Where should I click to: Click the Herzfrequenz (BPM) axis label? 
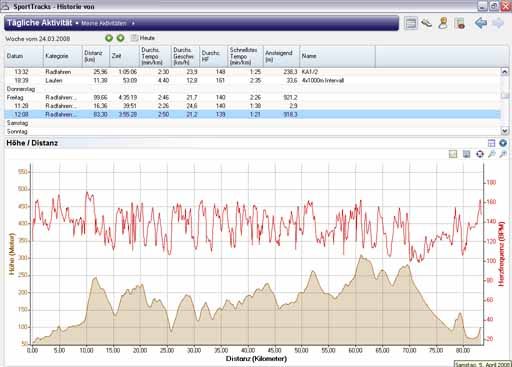pyautogui.click(x=502, y=254)
